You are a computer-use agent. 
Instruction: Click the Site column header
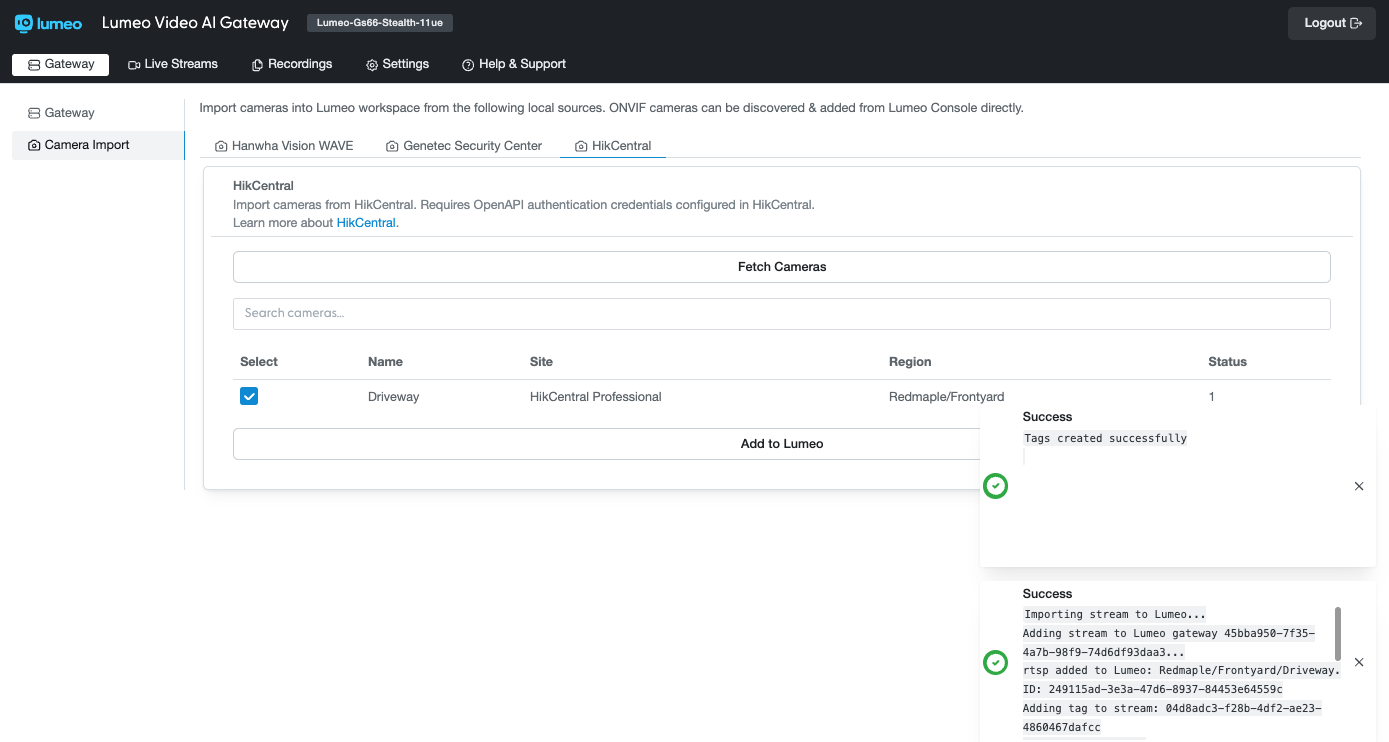541,362
